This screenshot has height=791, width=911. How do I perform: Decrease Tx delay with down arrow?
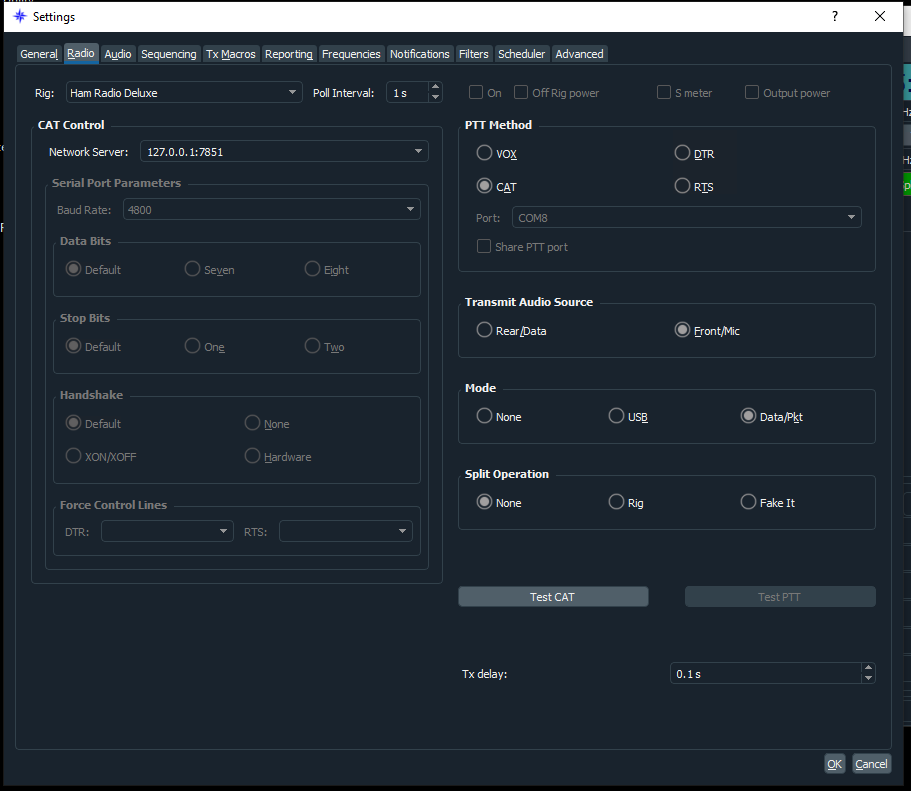pos(868,678)
